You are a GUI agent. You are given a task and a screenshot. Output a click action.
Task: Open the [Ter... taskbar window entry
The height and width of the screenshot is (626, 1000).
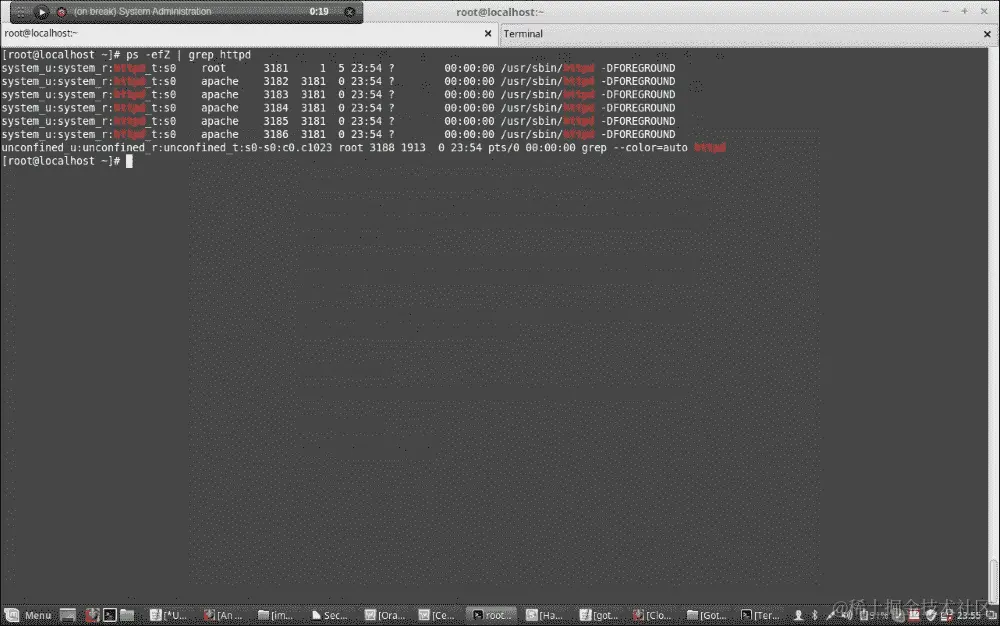pyautogui.click(x=760, y=614)
